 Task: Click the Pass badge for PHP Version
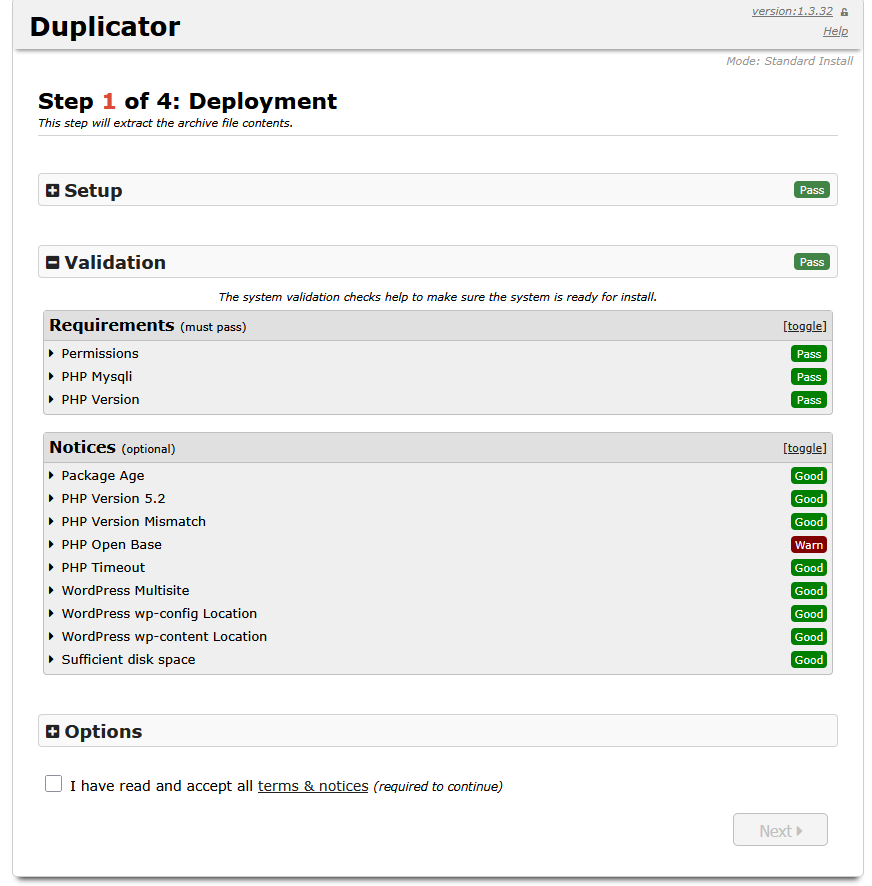pos(808,399)
